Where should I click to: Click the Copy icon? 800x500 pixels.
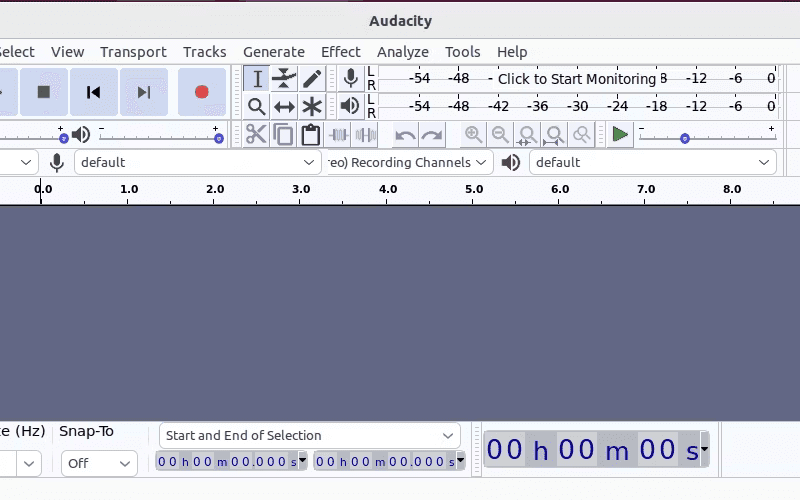point(283,135)
